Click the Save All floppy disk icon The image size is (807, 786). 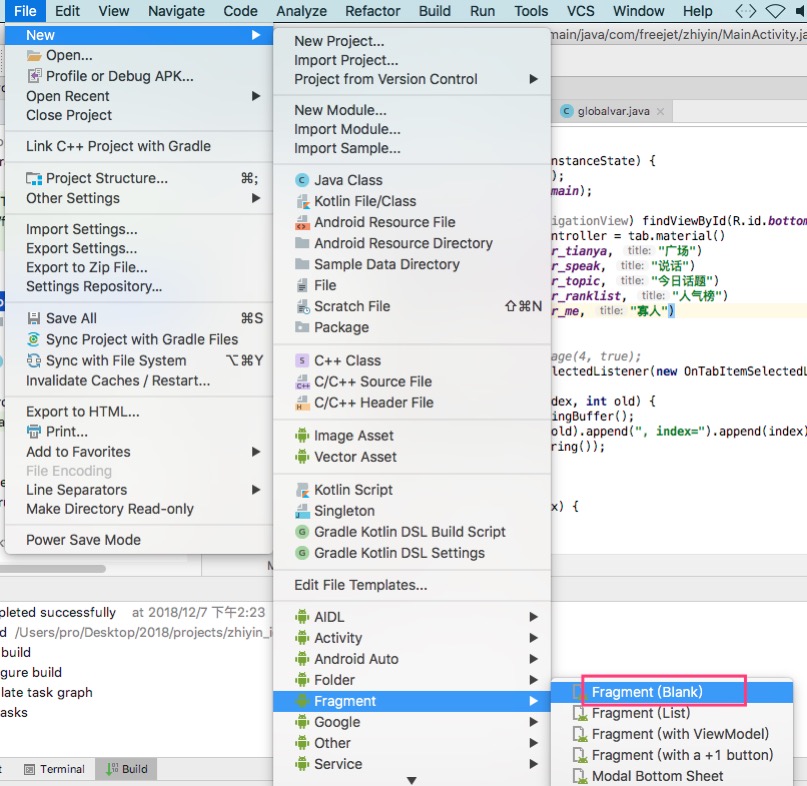click(x=34, y=318)
